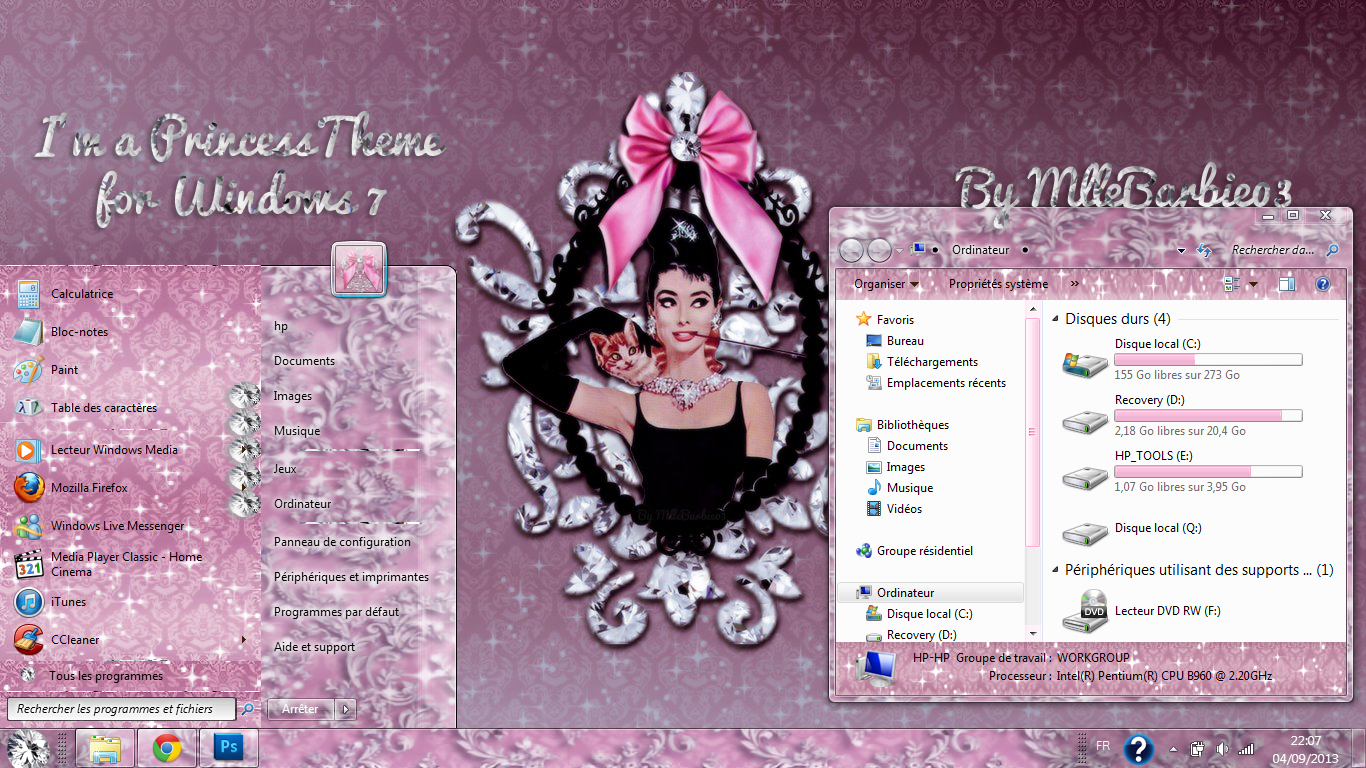Select the Disque local (Q:) drive

(1160, 528)
